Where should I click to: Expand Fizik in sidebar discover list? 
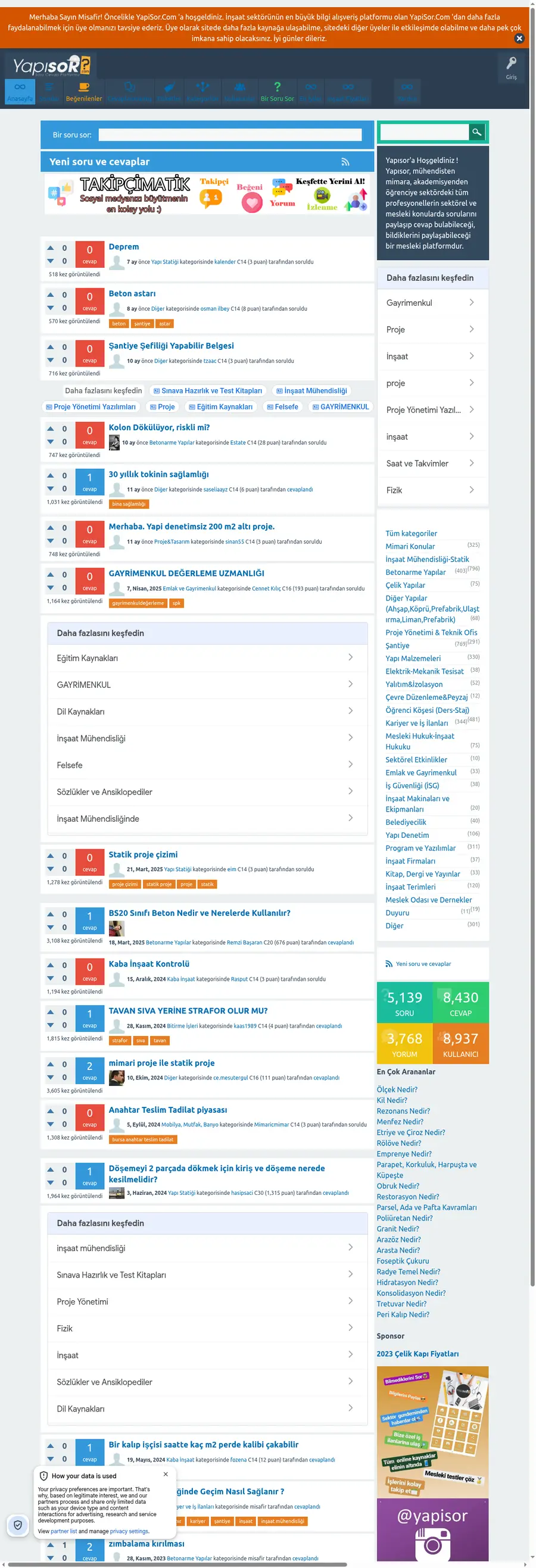(x=432, y=490)
